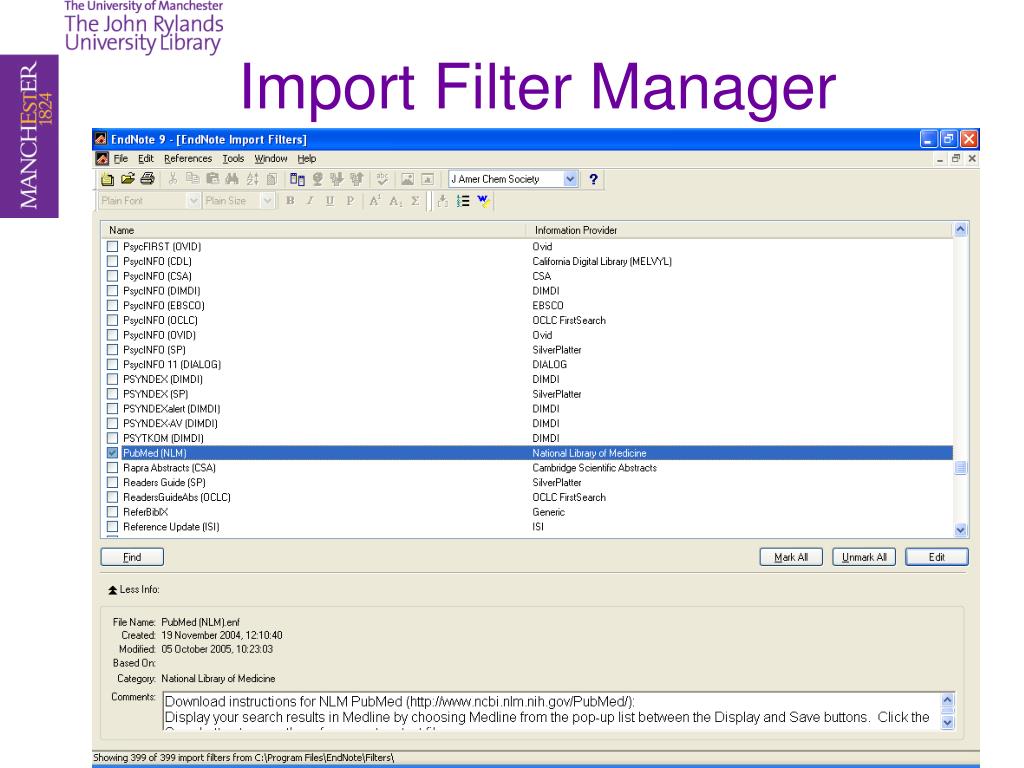Mark the Reference Update (ISI) checkbox

[112, 527]
